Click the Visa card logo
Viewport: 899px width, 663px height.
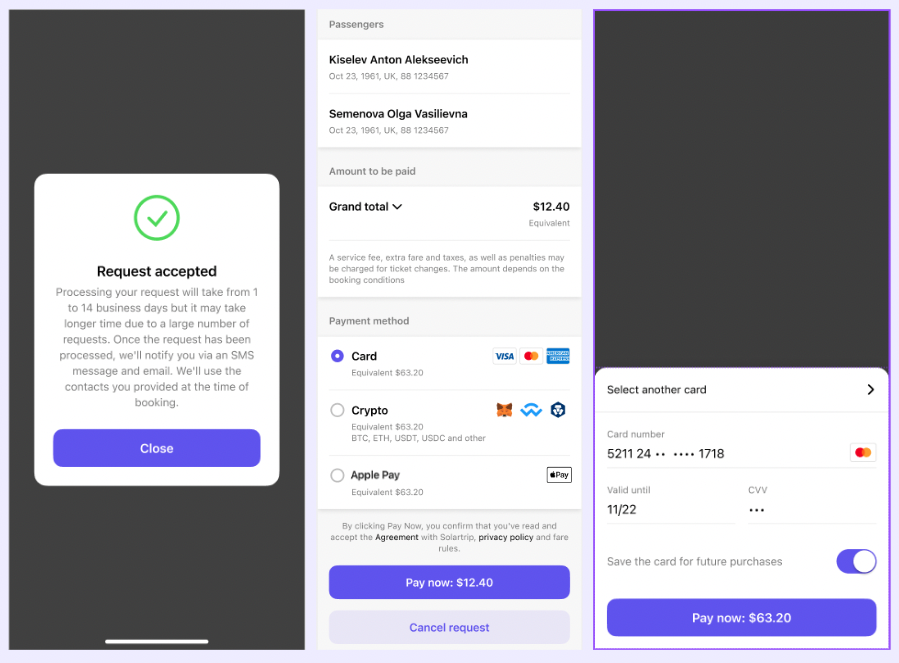(504, 356)
